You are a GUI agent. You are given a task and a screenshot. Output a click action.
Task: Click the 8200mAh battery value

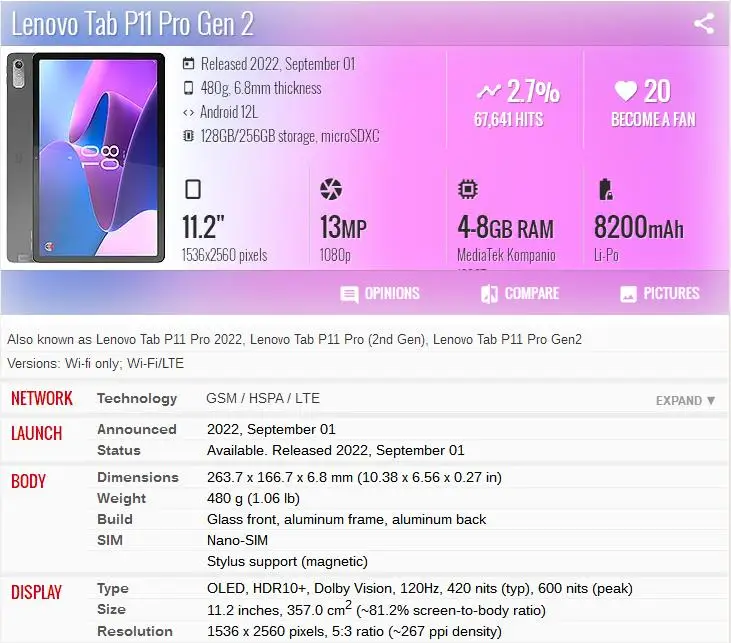pyautogui.click(x=639, y=228)
